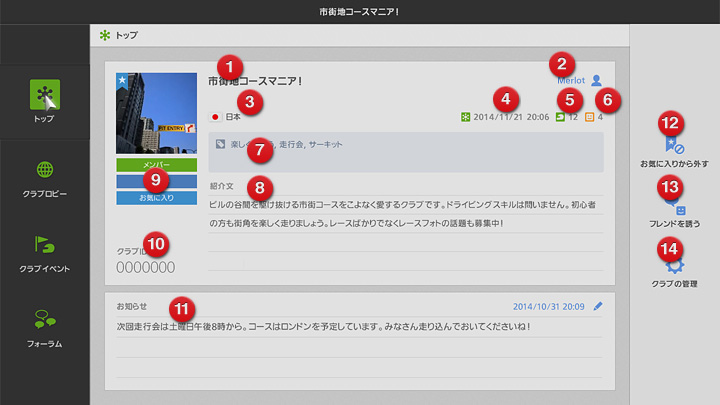Click the club ID number 0000000
This screenshot has width=720, height=405.
(x=146, y=267)
